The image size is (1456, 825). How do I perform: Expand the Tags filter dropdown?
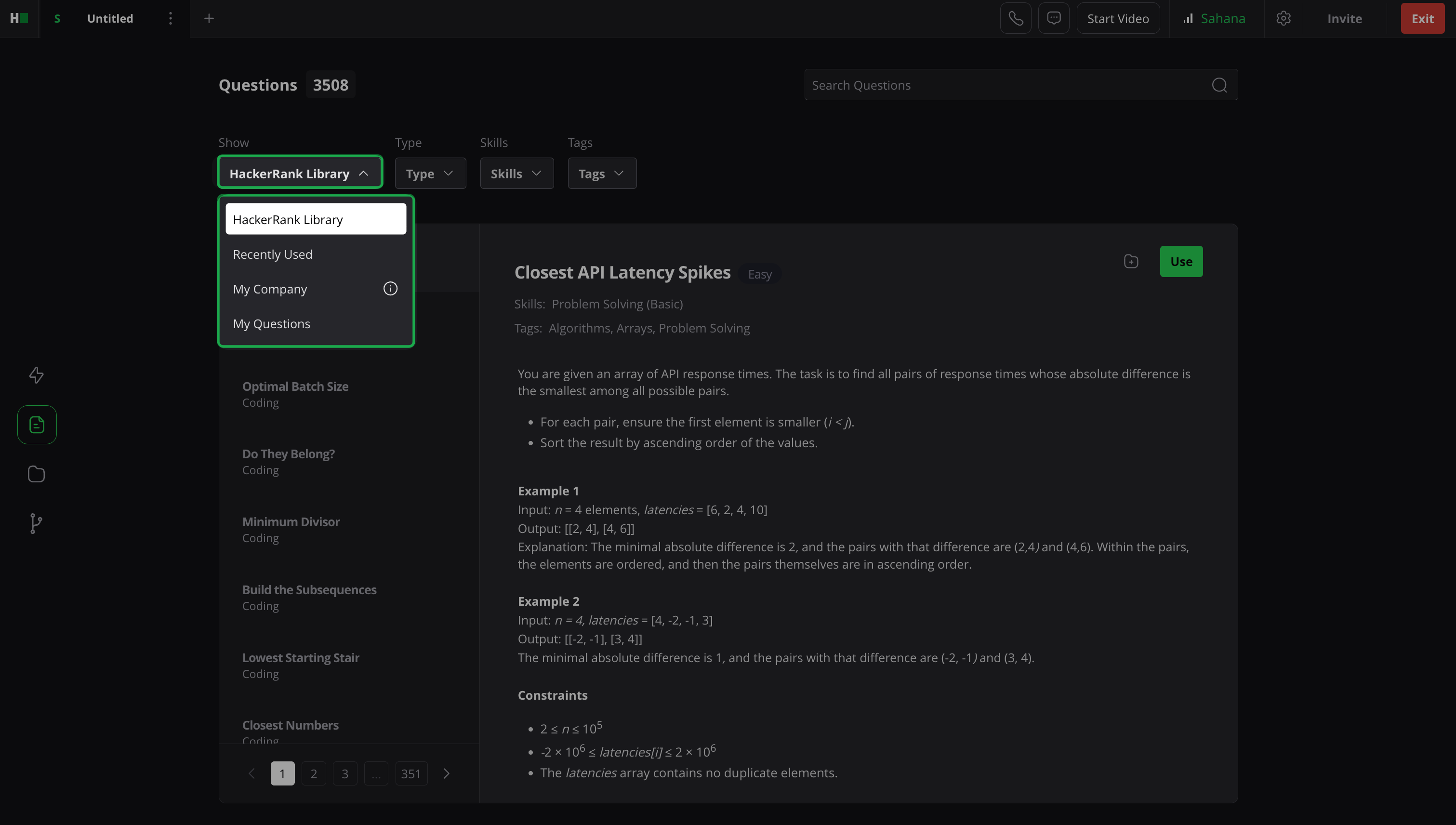pos(602,173)
